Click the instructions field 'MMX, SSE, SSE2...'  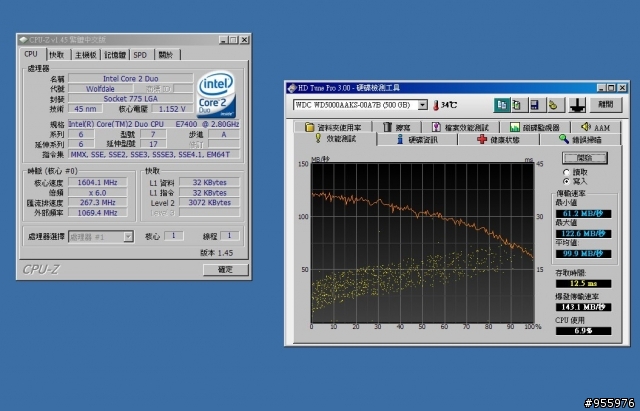pyautogui.click(x=154, y=154)
